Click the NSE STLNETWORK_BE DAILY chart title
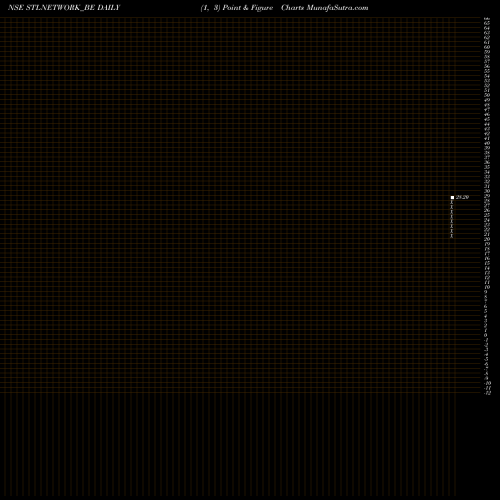500x500 pixels. [x=64, y=8]
